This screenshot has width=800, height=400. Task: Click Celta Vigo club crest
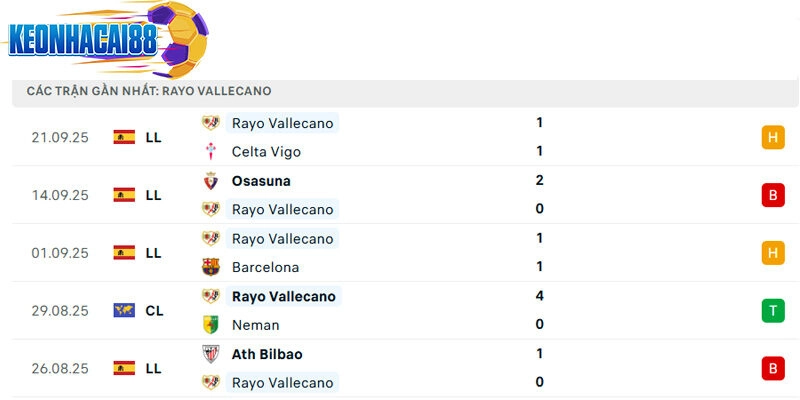click(x=210, y=152)
